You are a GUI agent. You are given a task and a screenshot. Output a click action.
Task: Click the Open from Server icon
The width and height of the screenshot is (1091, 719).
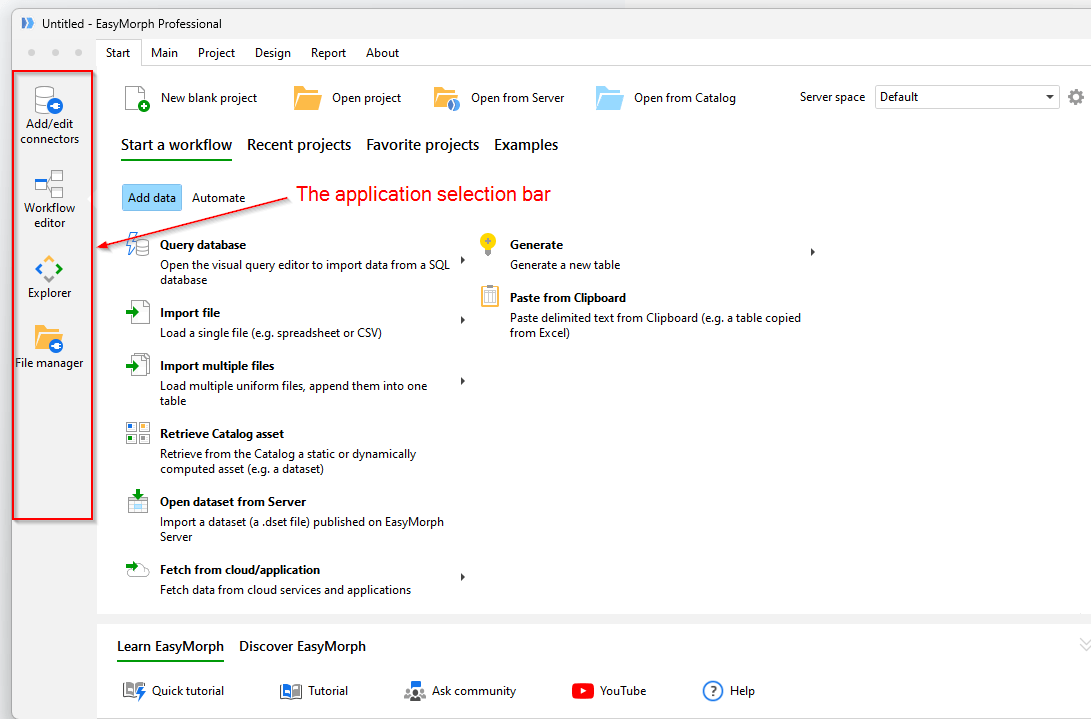coord(446,98)
